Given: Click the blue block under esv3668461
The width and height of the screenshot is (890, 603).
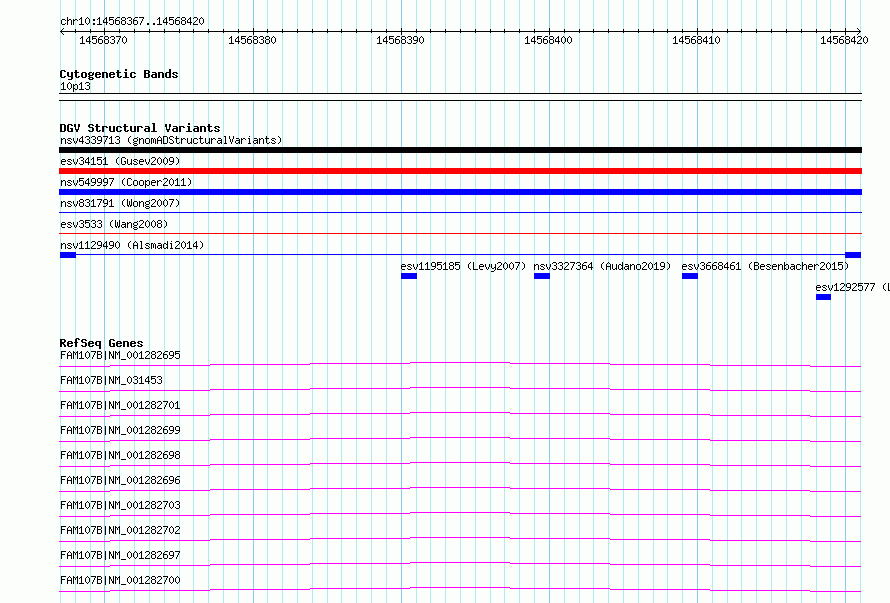Looking at the screenshot, I should coord(690,276).
